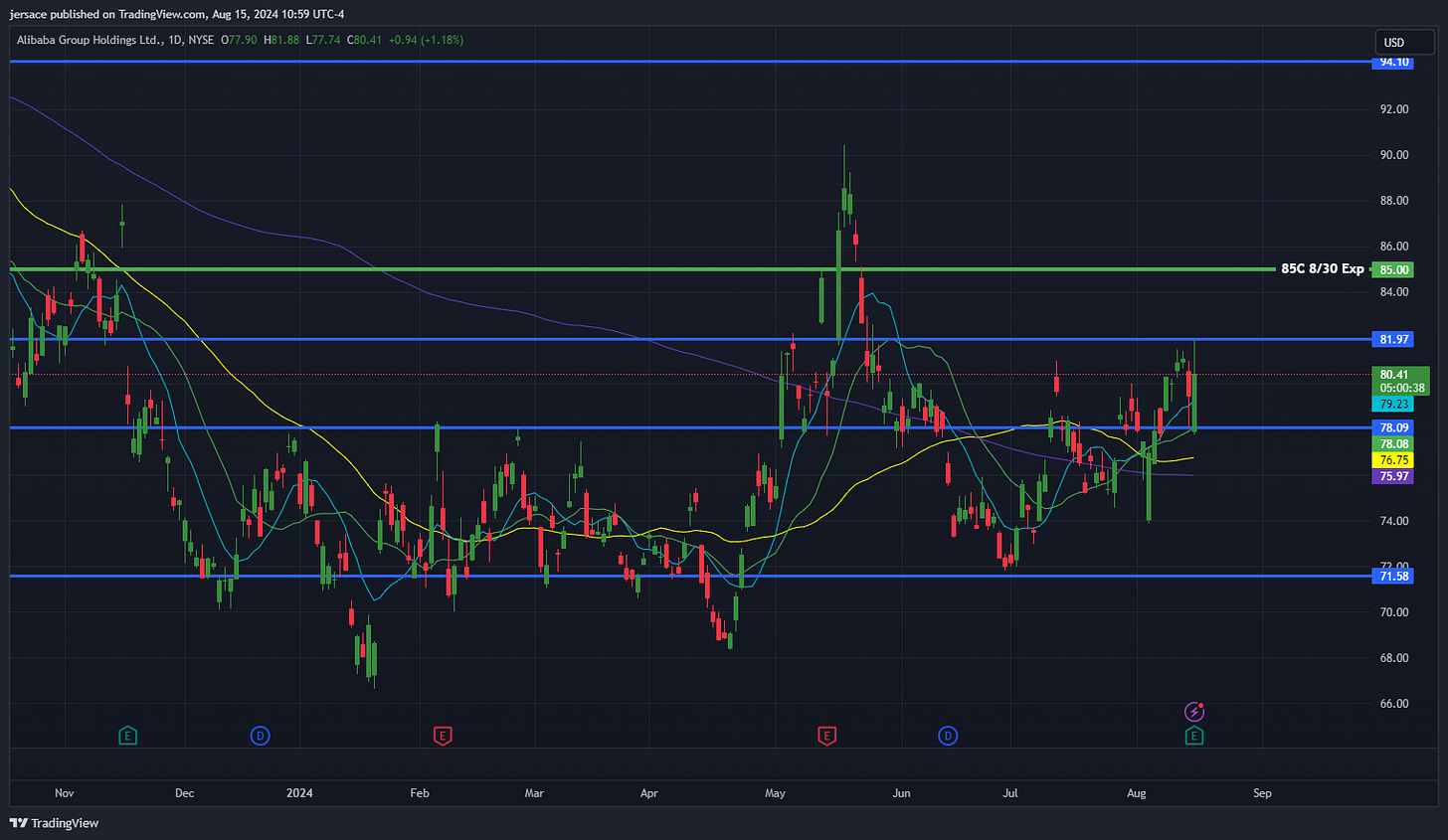
Task: Click the 2024 label on the time axis
Action: tap(299, 793)
